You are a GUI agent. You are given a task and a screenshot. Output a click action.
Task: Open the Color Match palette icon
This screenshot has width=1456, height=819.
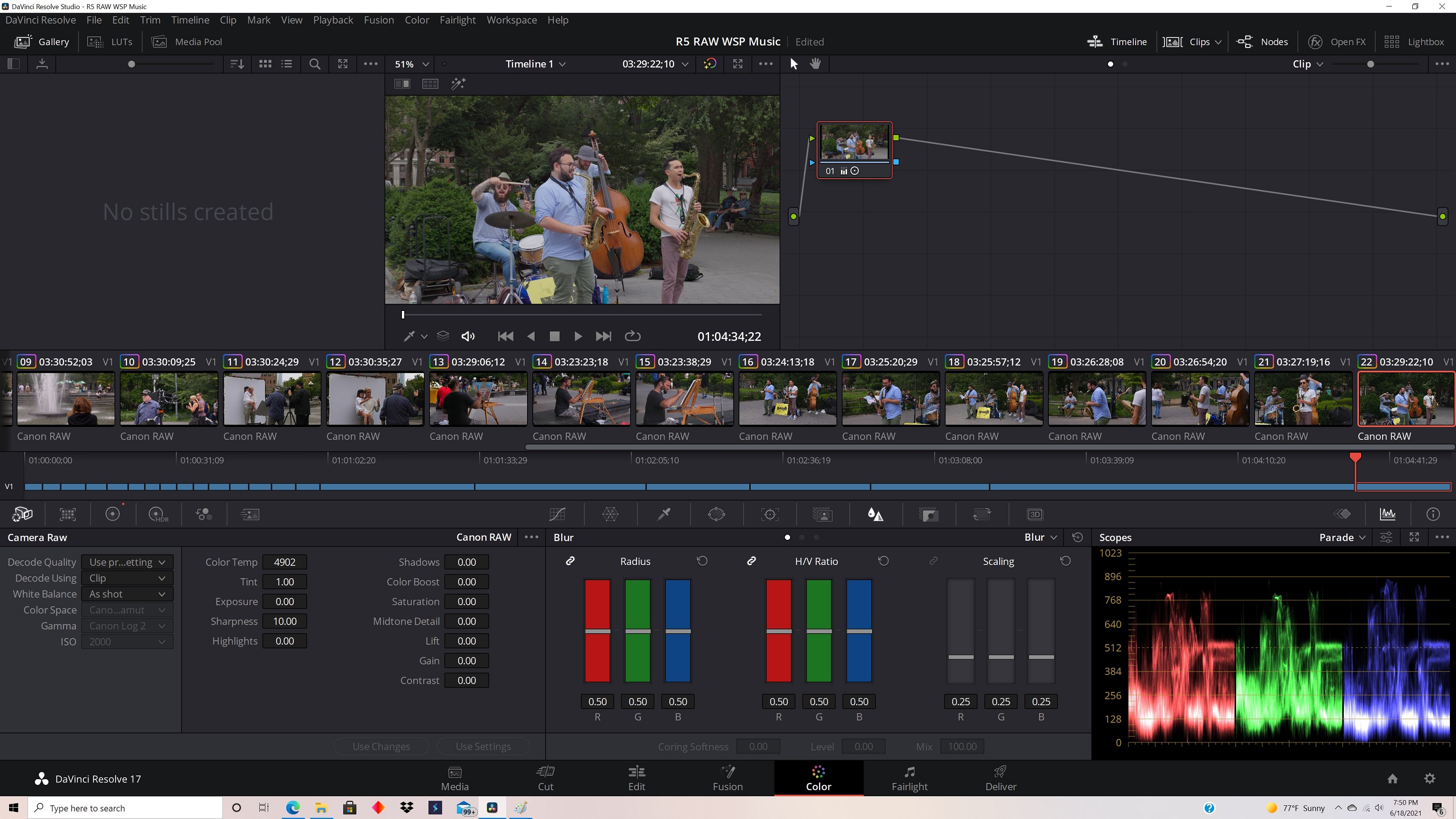point(68,514)
